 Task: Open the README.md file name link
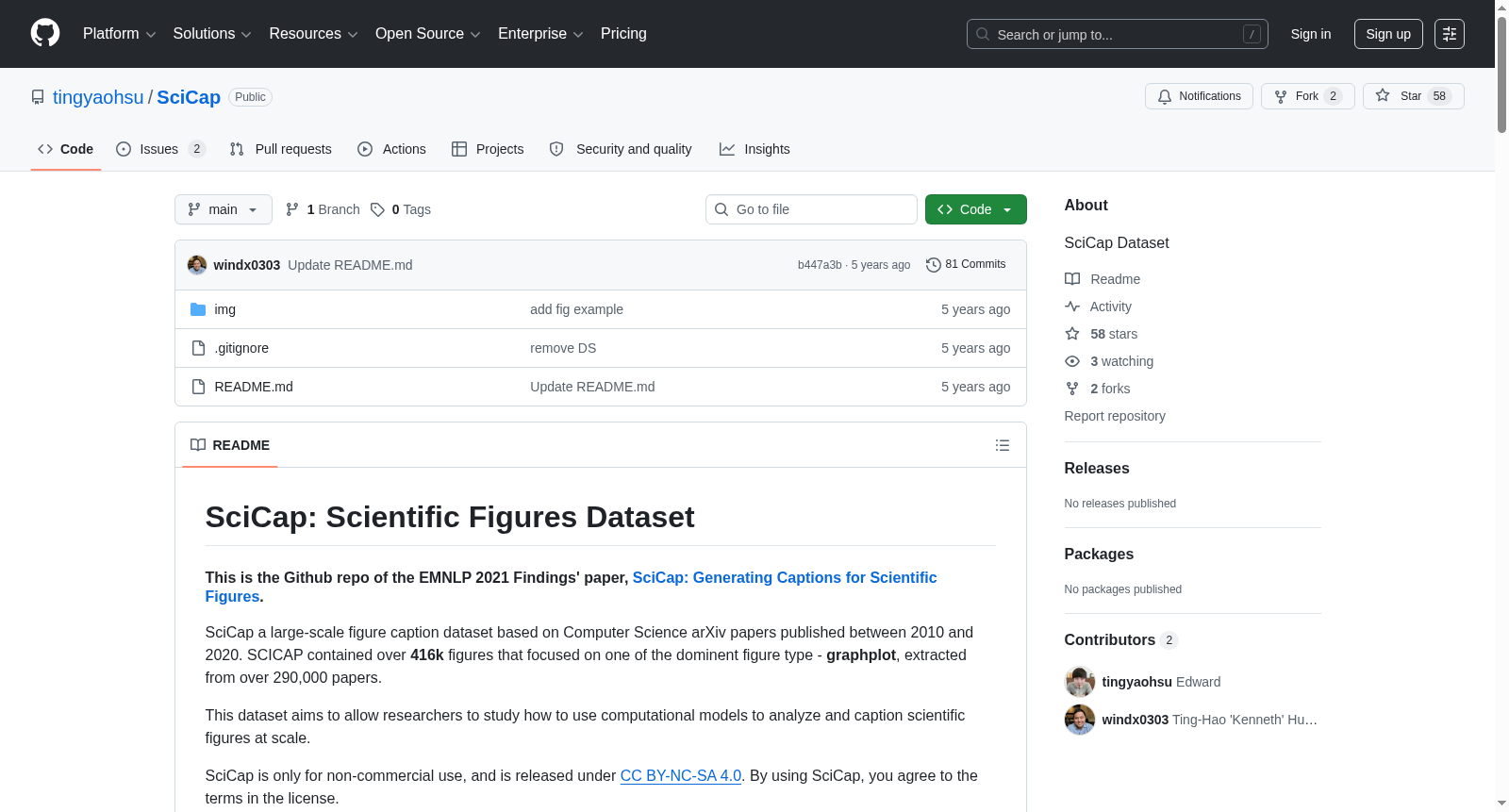tap(254, 387)
